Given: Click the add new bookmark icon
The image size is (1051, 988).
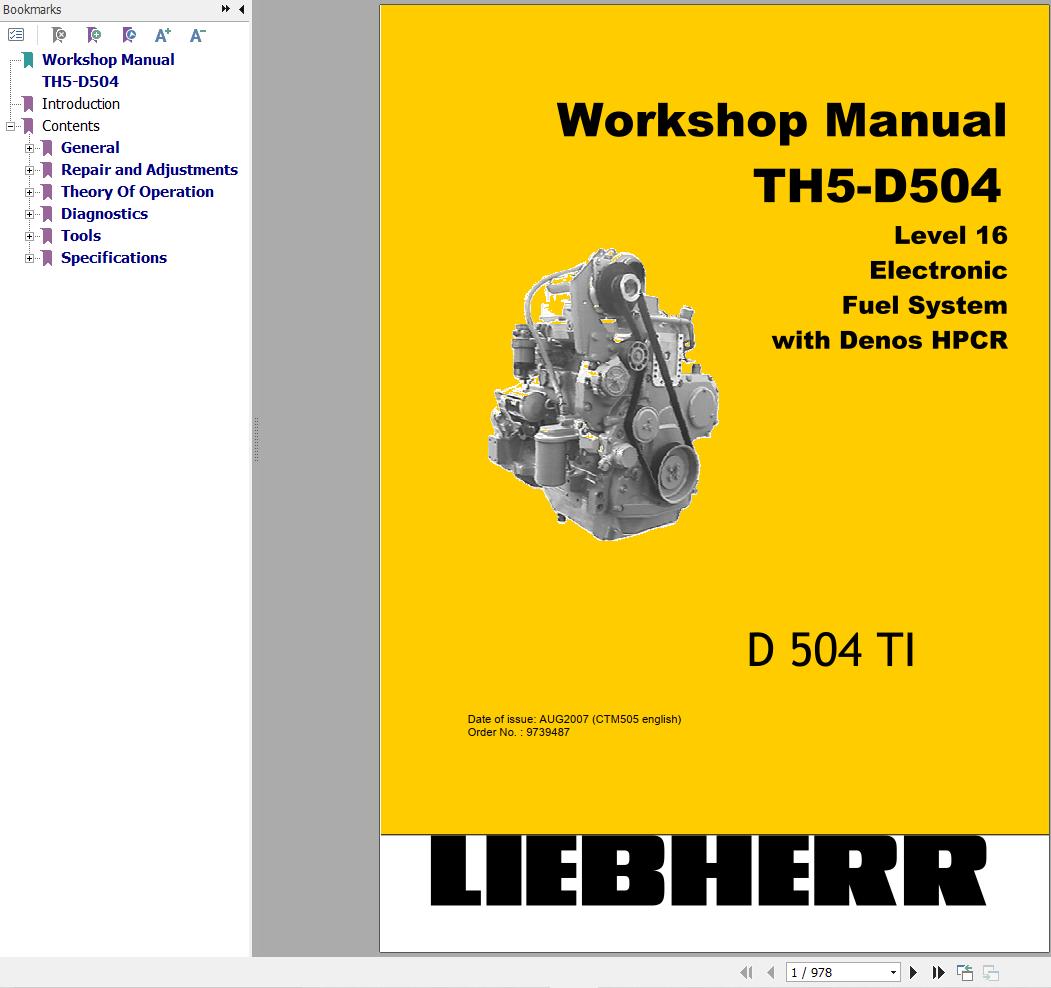Looking at the screenshot, I should tap(94, 34).
